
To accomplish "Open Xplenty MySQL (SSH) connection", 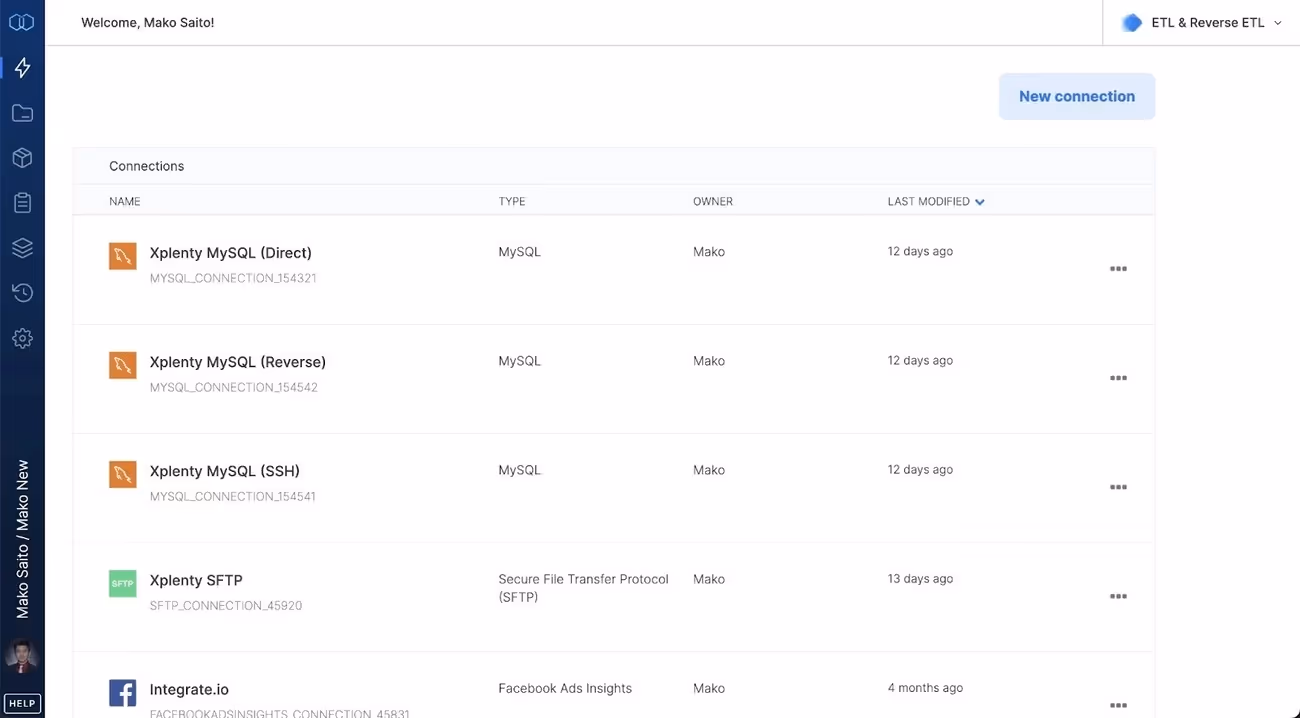I will coord(225,471).
